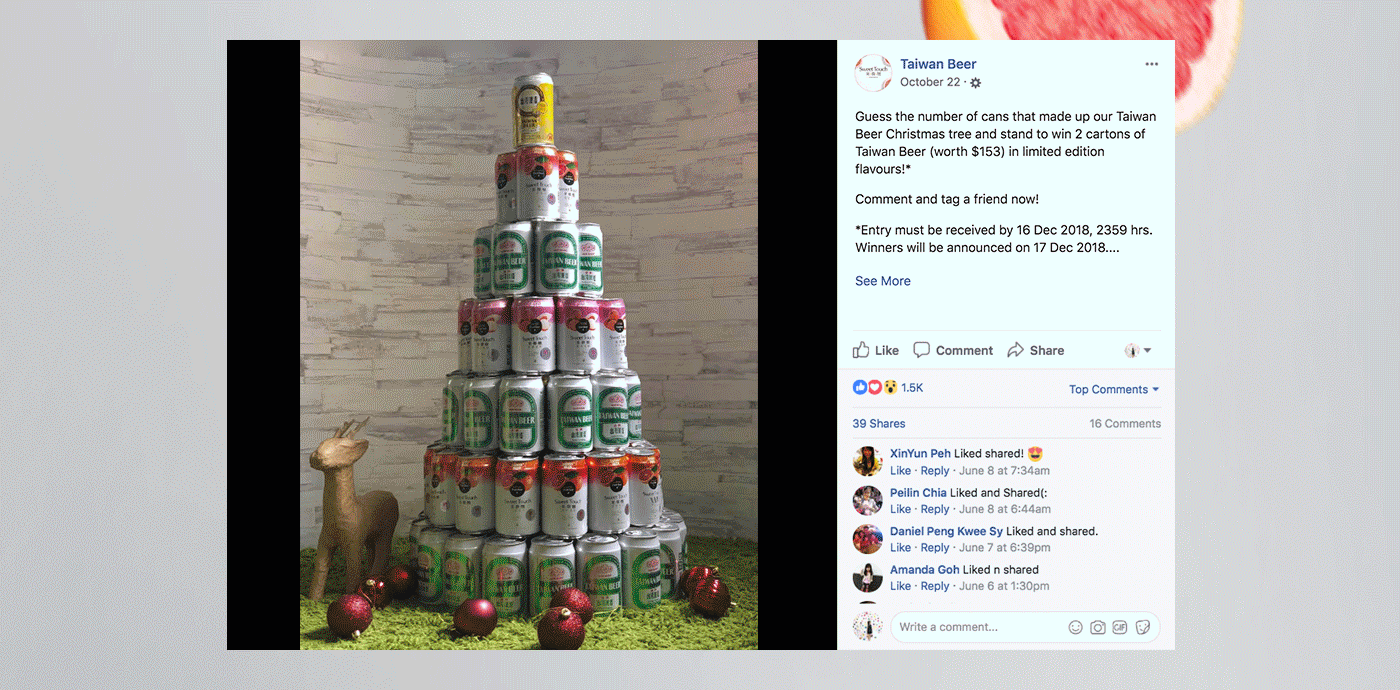This screenshot has height=690, width=1400.
Task: Open sticker picker in comment box
Action: [1142, 627]
